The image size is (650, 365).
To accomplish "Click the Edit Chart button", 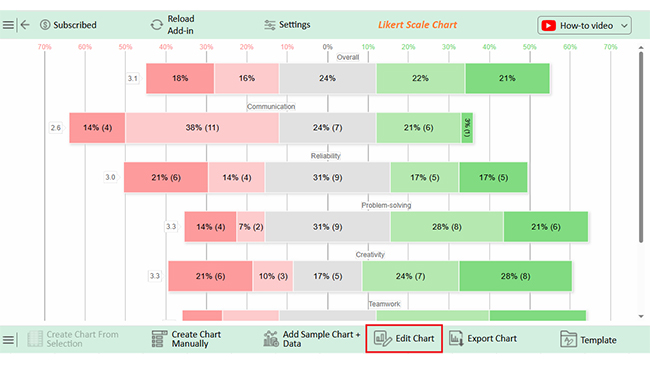I will click(x=404, y=339).
